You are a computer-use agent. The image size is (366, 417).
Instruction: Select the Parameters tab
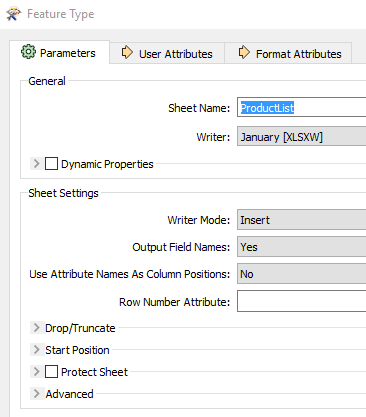pos(60,52)
